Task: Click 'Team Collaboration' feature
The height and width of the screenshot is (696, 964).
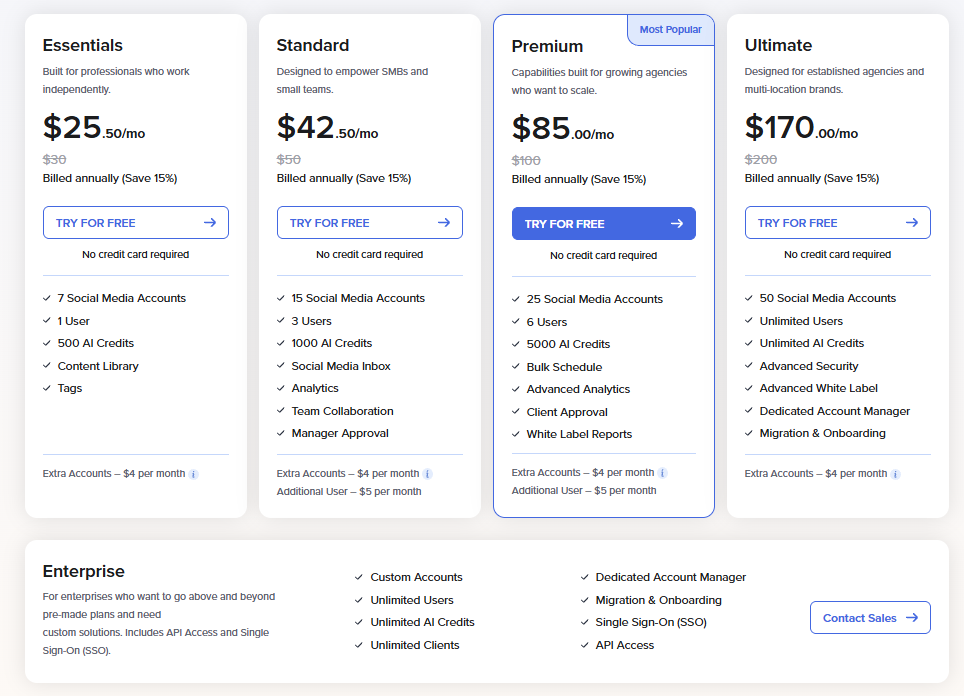Action: pos(342,411)
